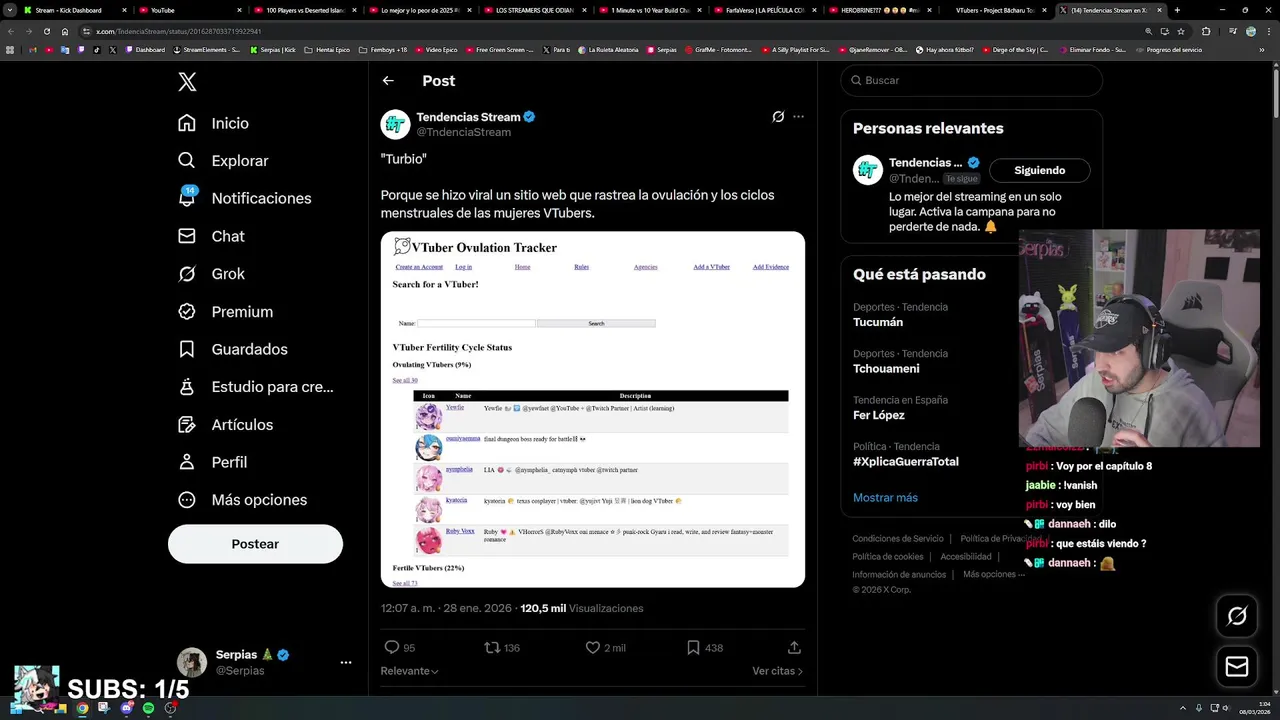This screenshot has width=1280, height=720.
Task: Expand the Relevante replies sort dropdown
Action: 409,671
